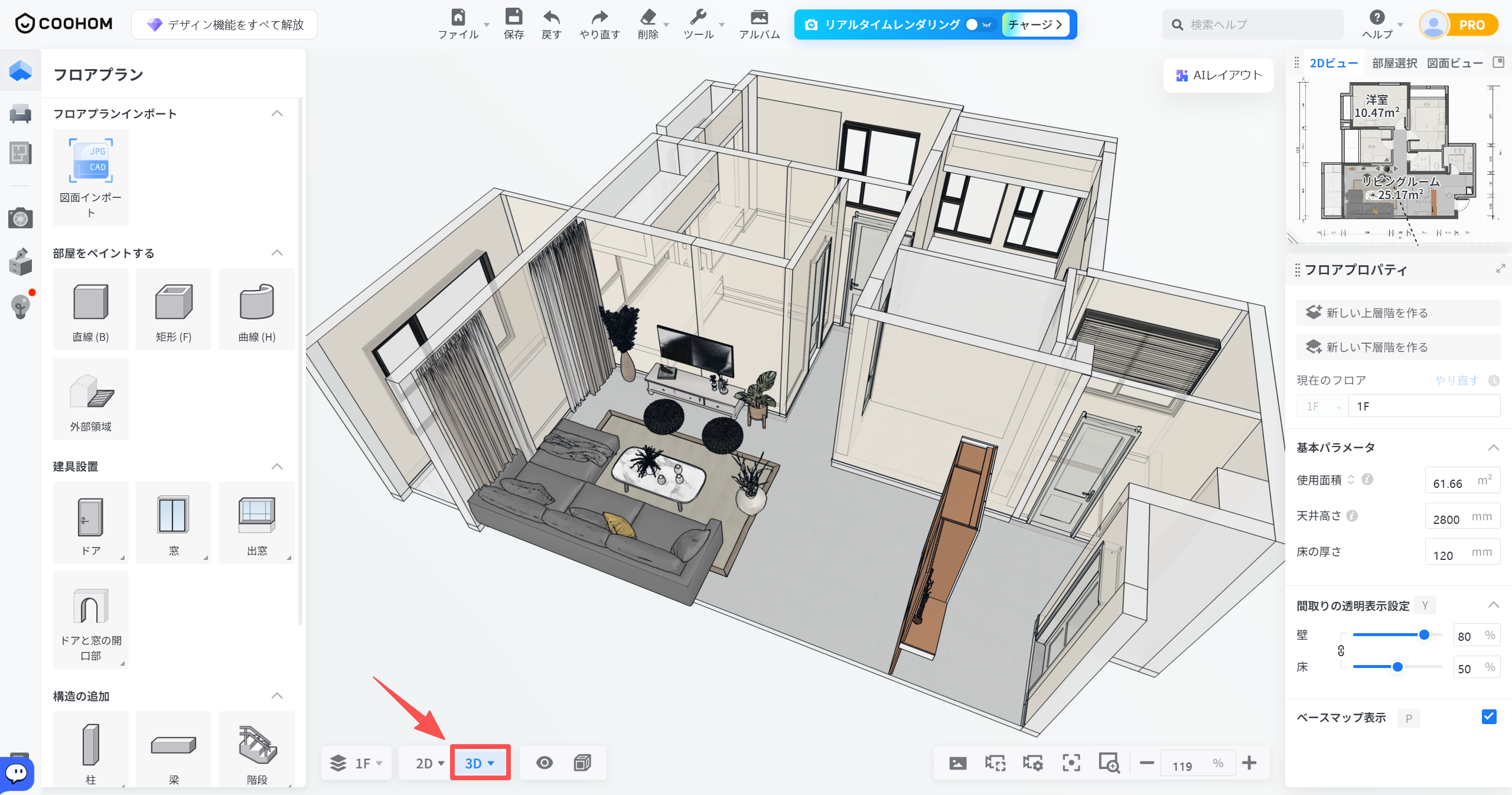1512x795 pixels.
Task: Click the チャージ button
Action: (1035, 25)
